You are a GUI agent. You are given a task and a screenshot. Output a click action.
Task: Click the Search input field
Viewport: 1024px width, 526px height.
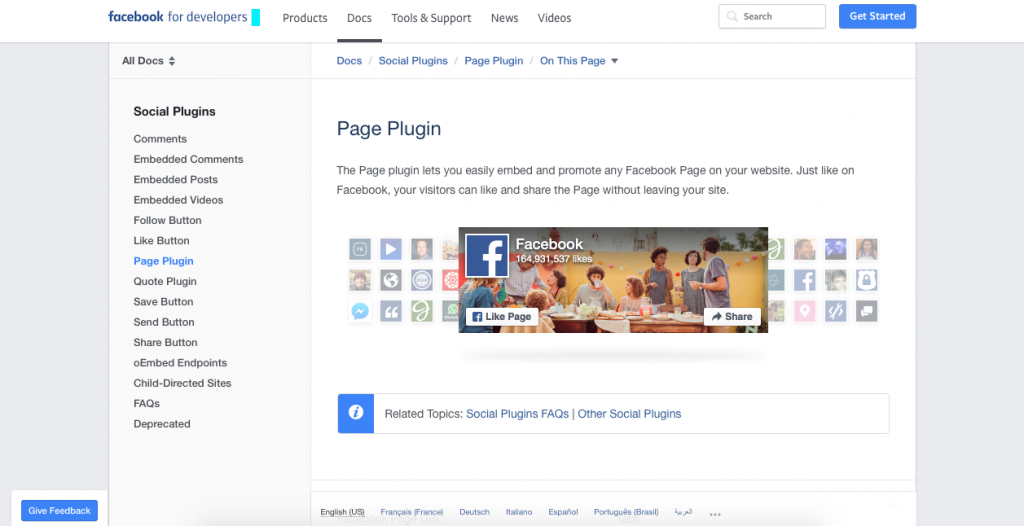[x=772, y=16]
